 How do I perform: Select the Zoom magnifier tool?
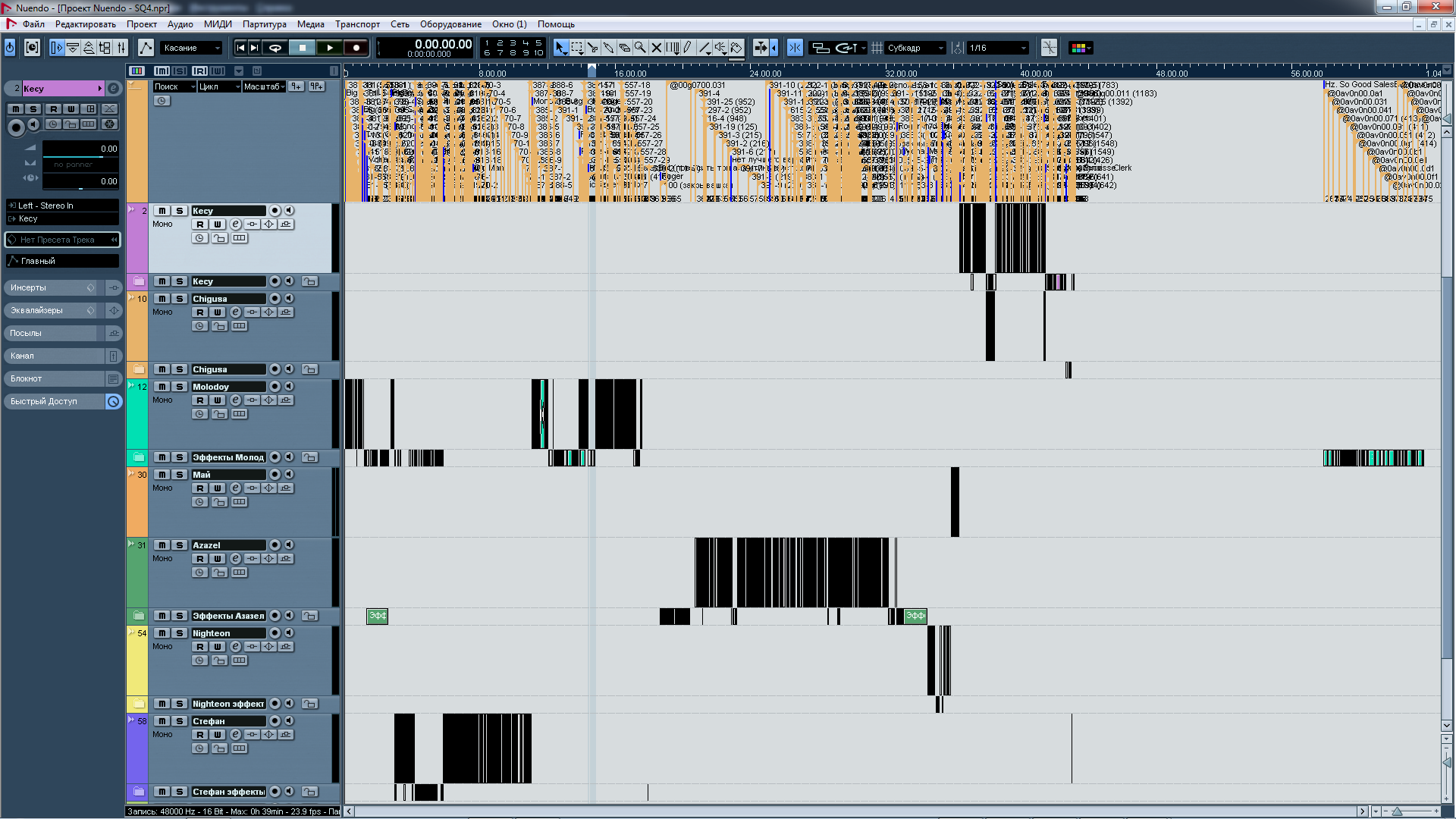(640, 48)
